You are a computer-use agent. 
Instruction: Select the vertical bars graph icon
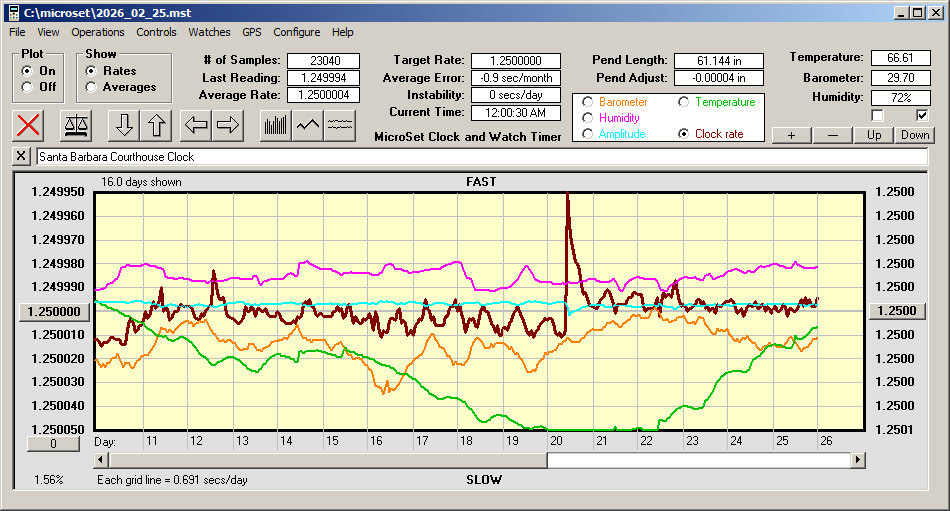[275, 125]
